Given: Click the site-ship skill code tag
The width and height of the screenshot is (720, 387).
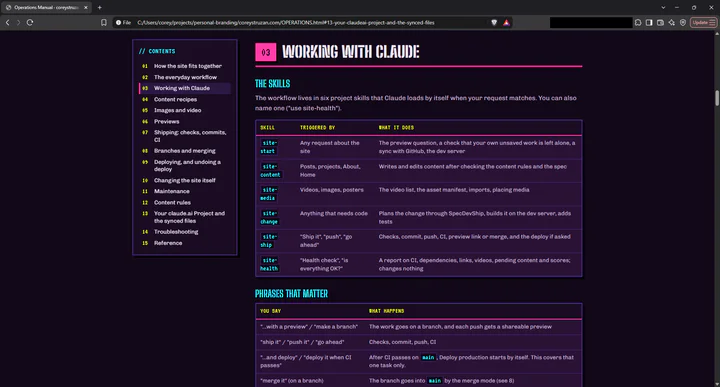Looking at the screenshot, I should 269,241.
